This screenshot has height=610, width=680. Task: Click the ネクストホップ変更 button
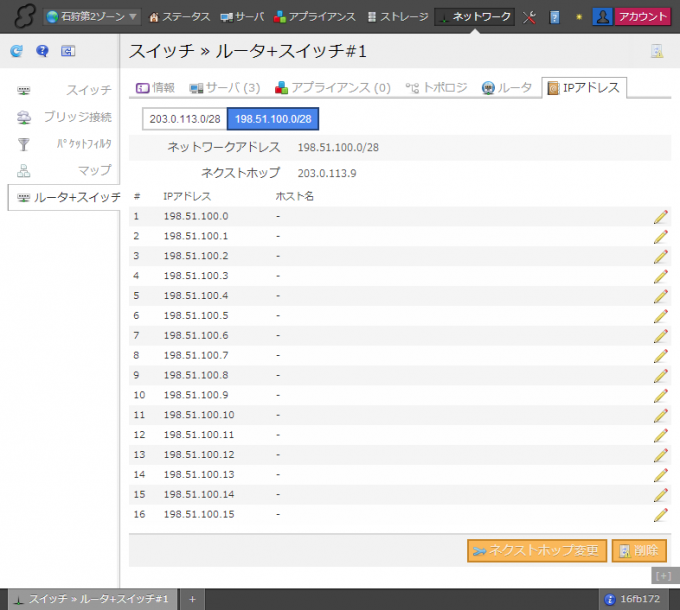click(537, 551)
